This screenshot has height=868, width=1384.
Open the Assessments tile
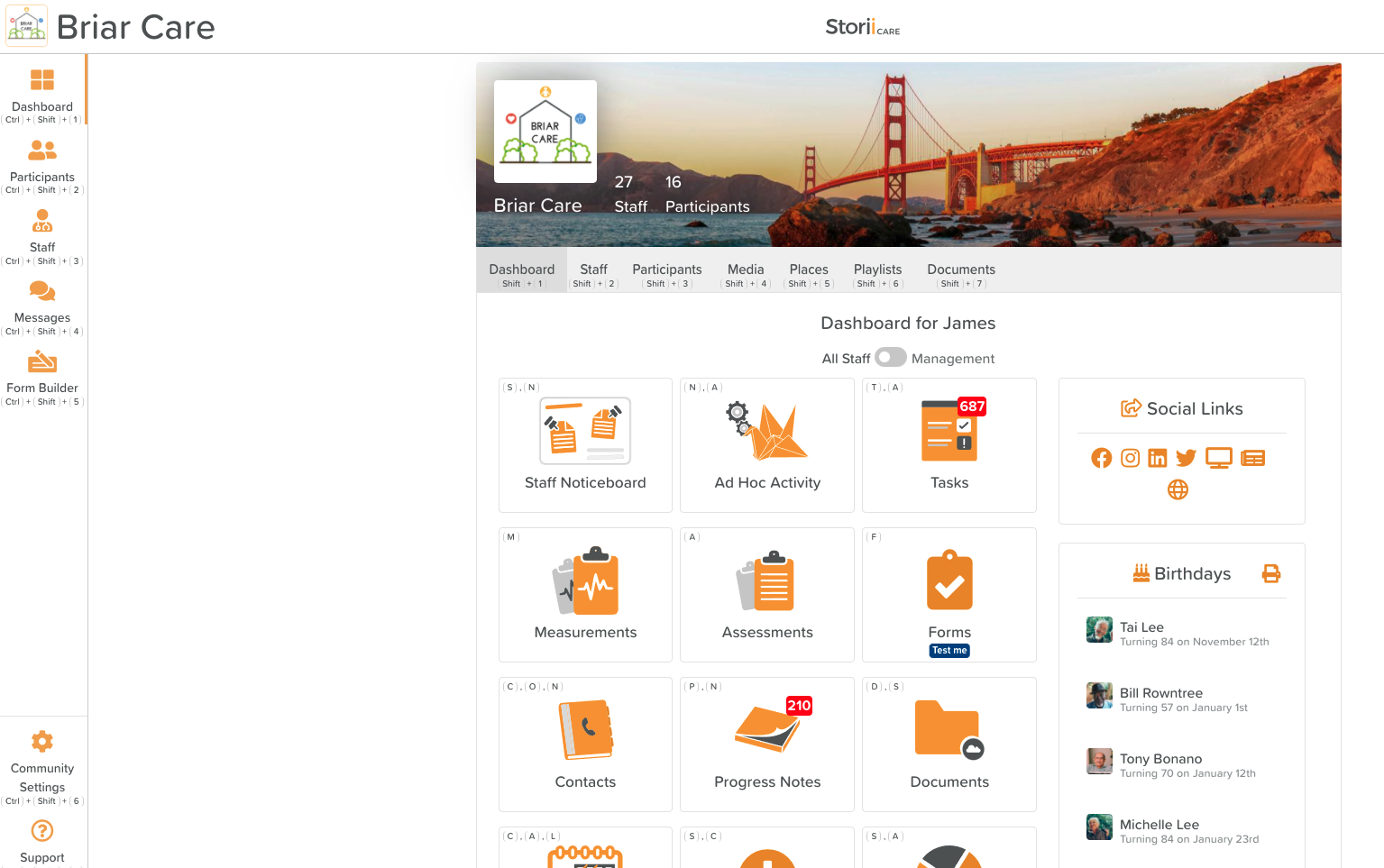(x=767, y=595)
